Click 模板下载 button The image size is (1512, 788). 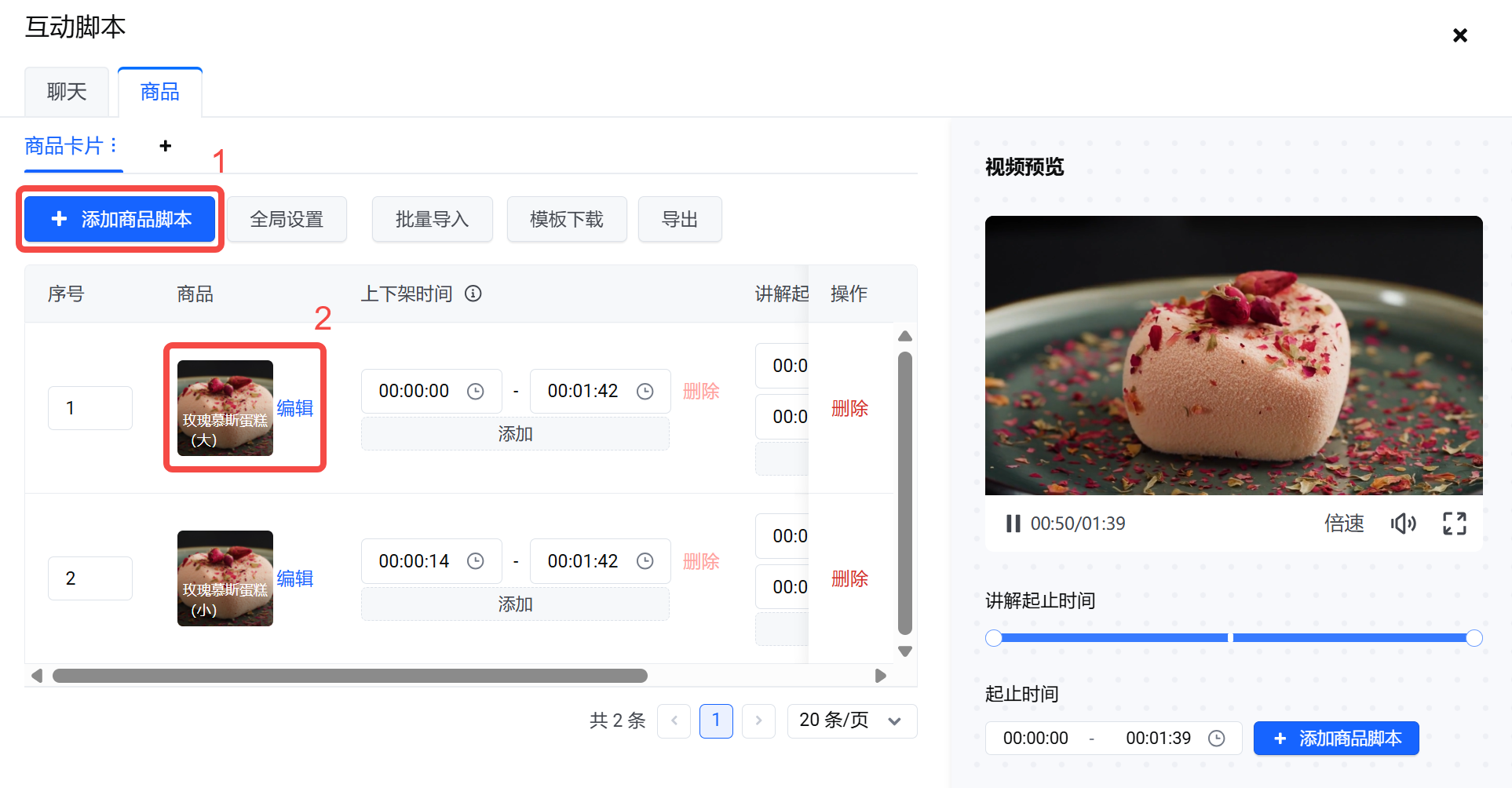click(567, 219)
